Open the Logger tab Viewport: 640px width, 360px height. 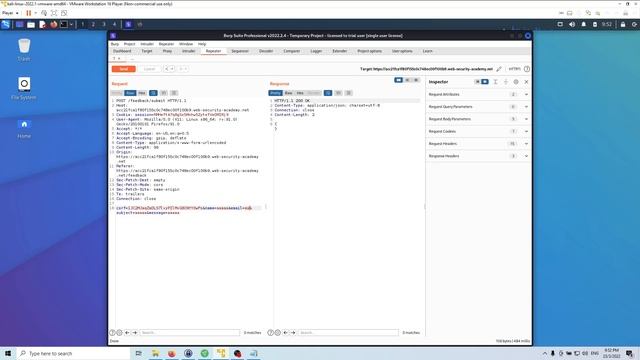pyautogui.click(x=316, y=51)
